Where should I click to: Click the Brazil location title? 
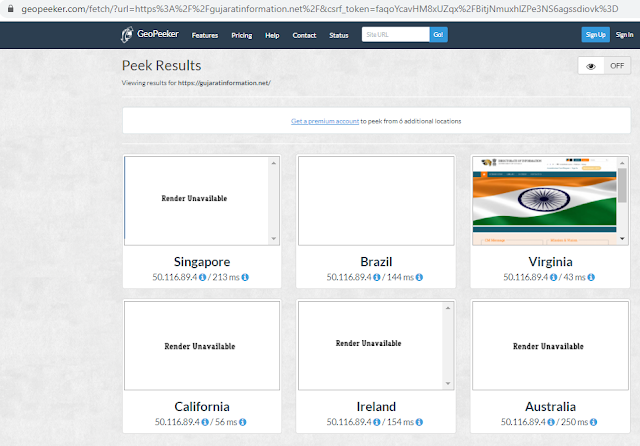(376, 262)
